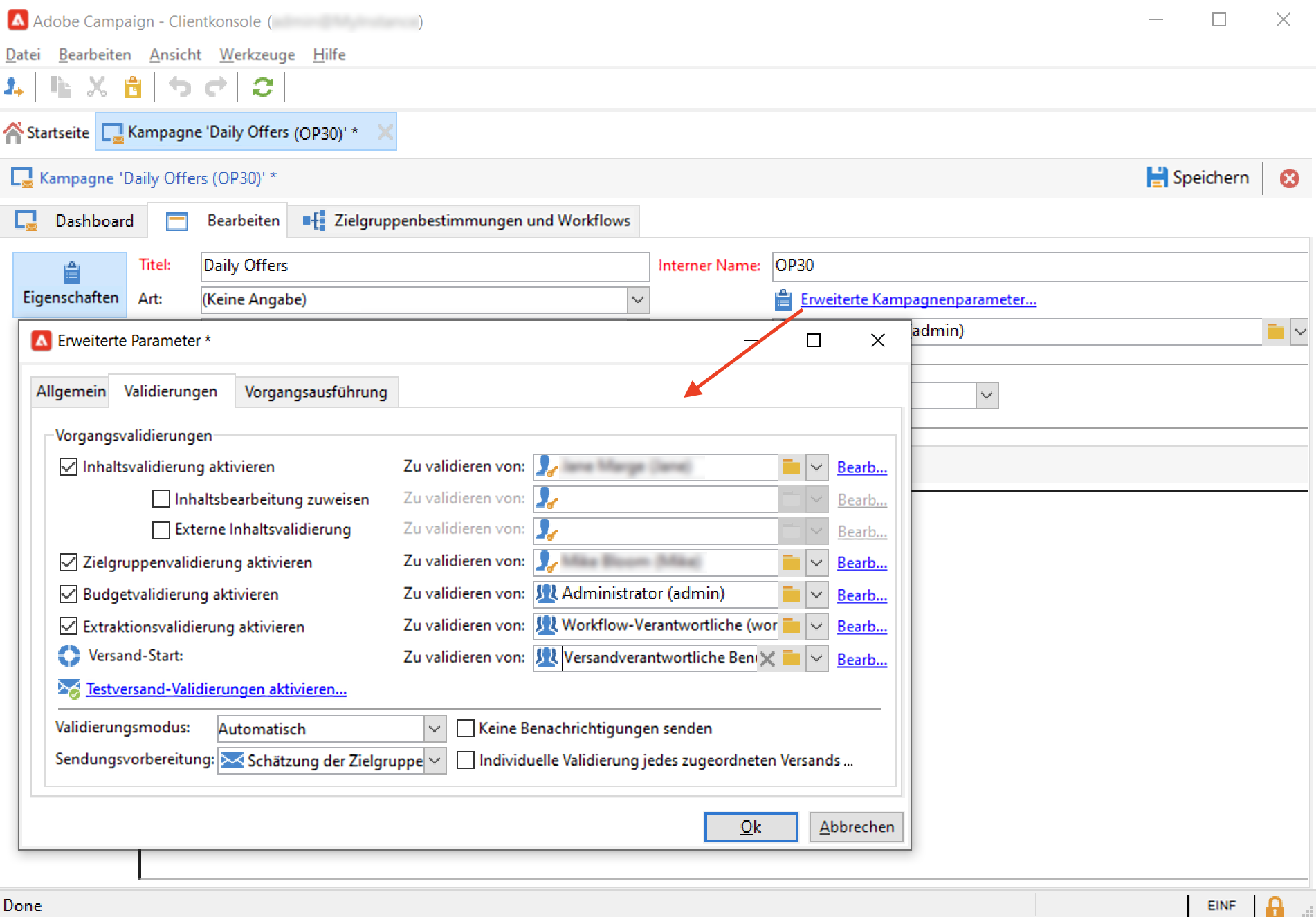
Task: Click folder icon in Extraktionsvalidierung row
Action: [792, 626]
